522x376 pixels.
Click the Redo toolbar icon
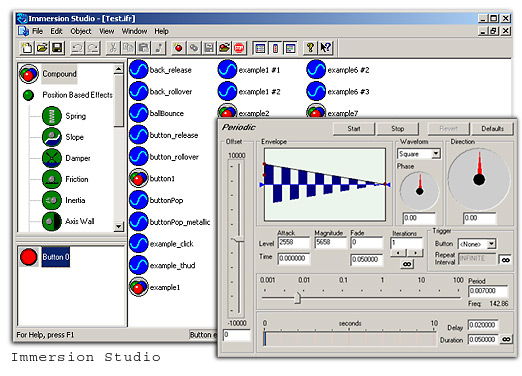click(93, 48)
